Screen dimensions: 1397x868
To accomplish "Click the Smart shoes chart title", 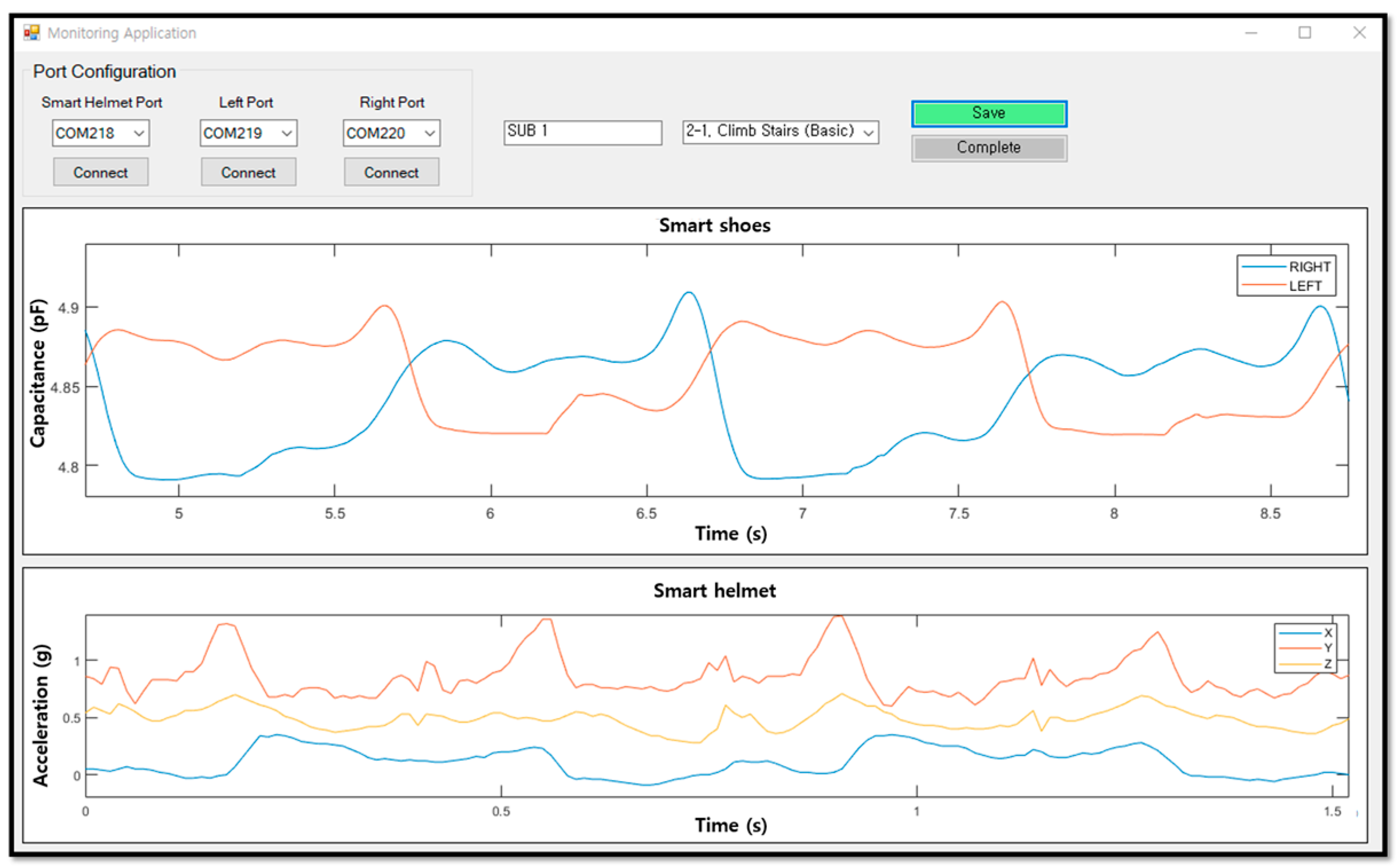I will [714, 226].
